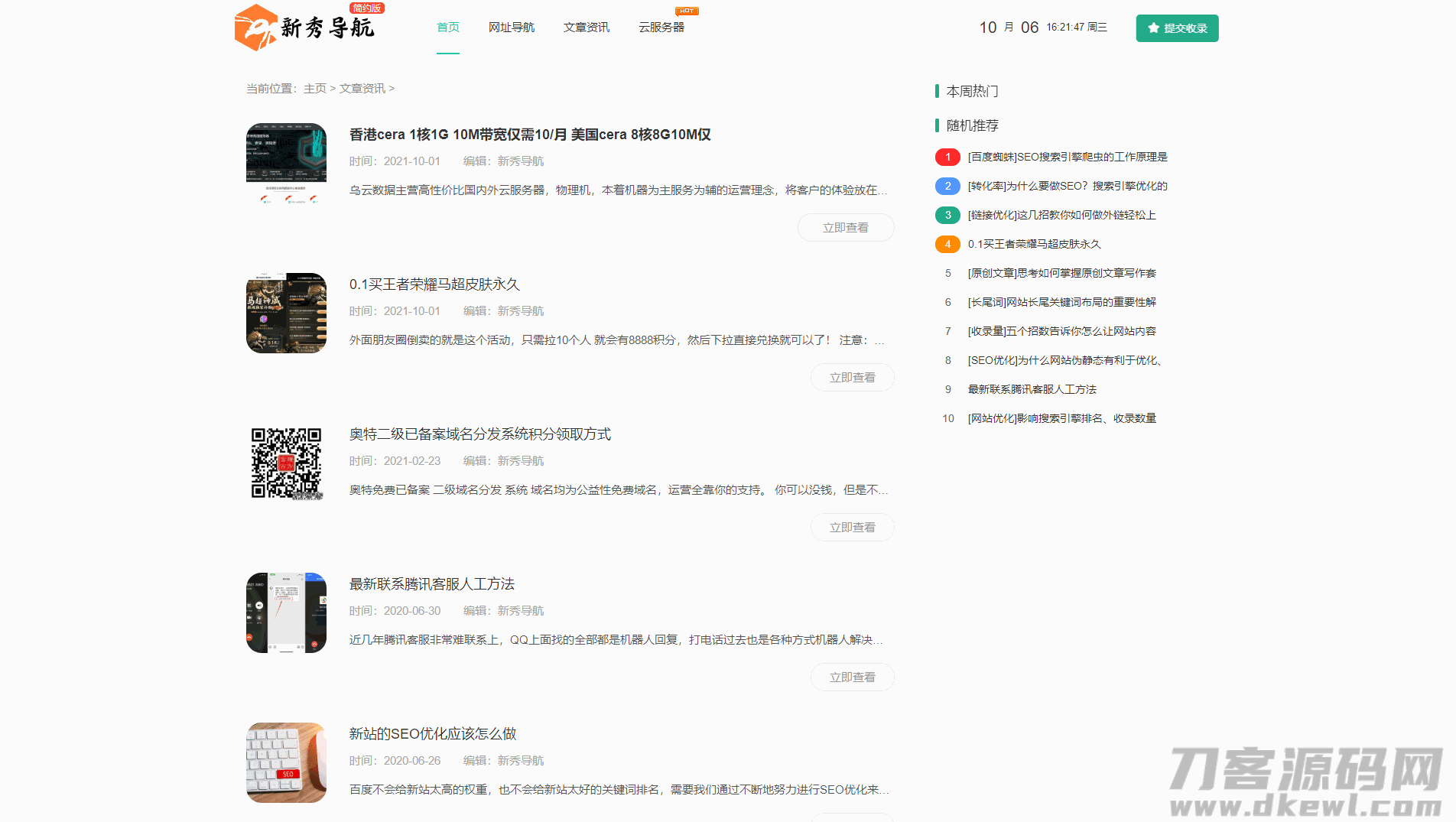Open the QR code thumbnail image
Screen dimensions: 1456x822
pos(286,463)
